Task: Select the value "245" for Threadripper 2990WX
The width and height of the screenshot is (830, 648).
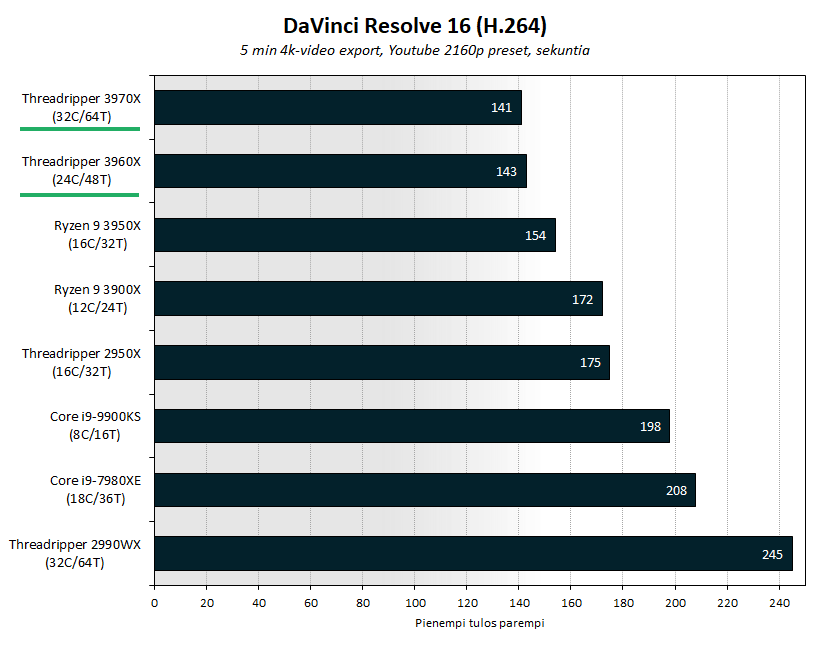Action: tap(772, 554)
